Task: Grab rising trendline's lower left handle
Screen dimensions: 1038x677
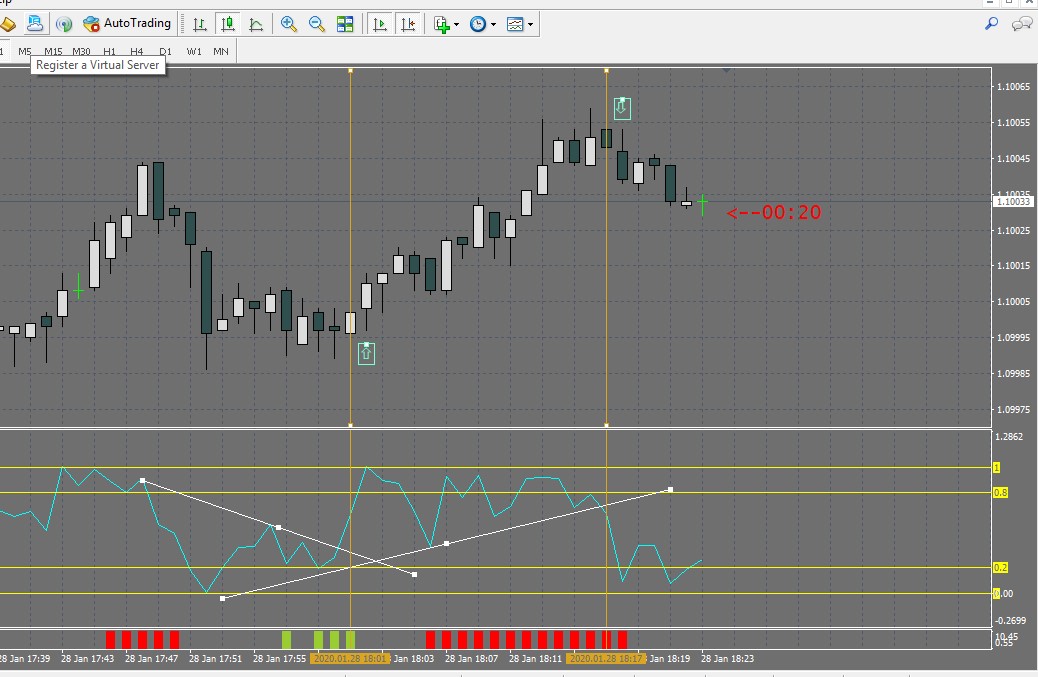Action: click(222, 598)
